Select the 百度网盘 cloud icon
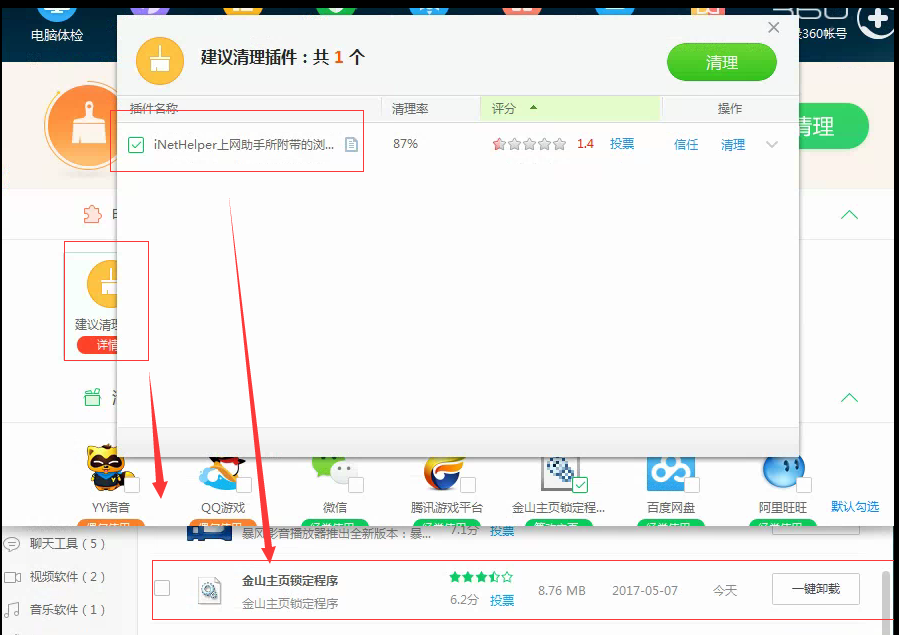 671,473
